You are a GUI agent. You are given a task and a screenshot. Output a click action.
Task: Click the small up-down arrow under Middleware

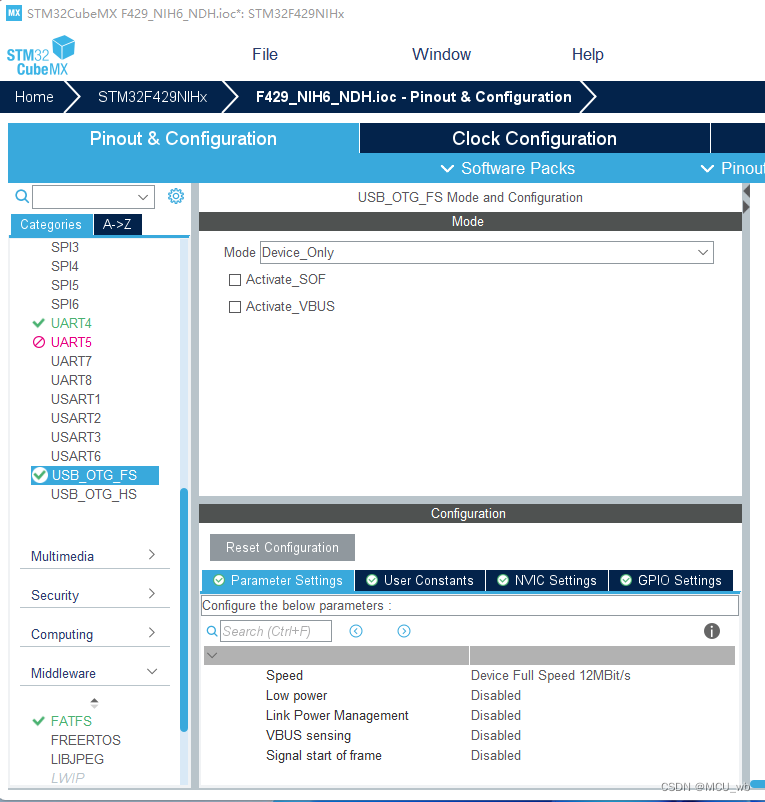coord(94,703)
